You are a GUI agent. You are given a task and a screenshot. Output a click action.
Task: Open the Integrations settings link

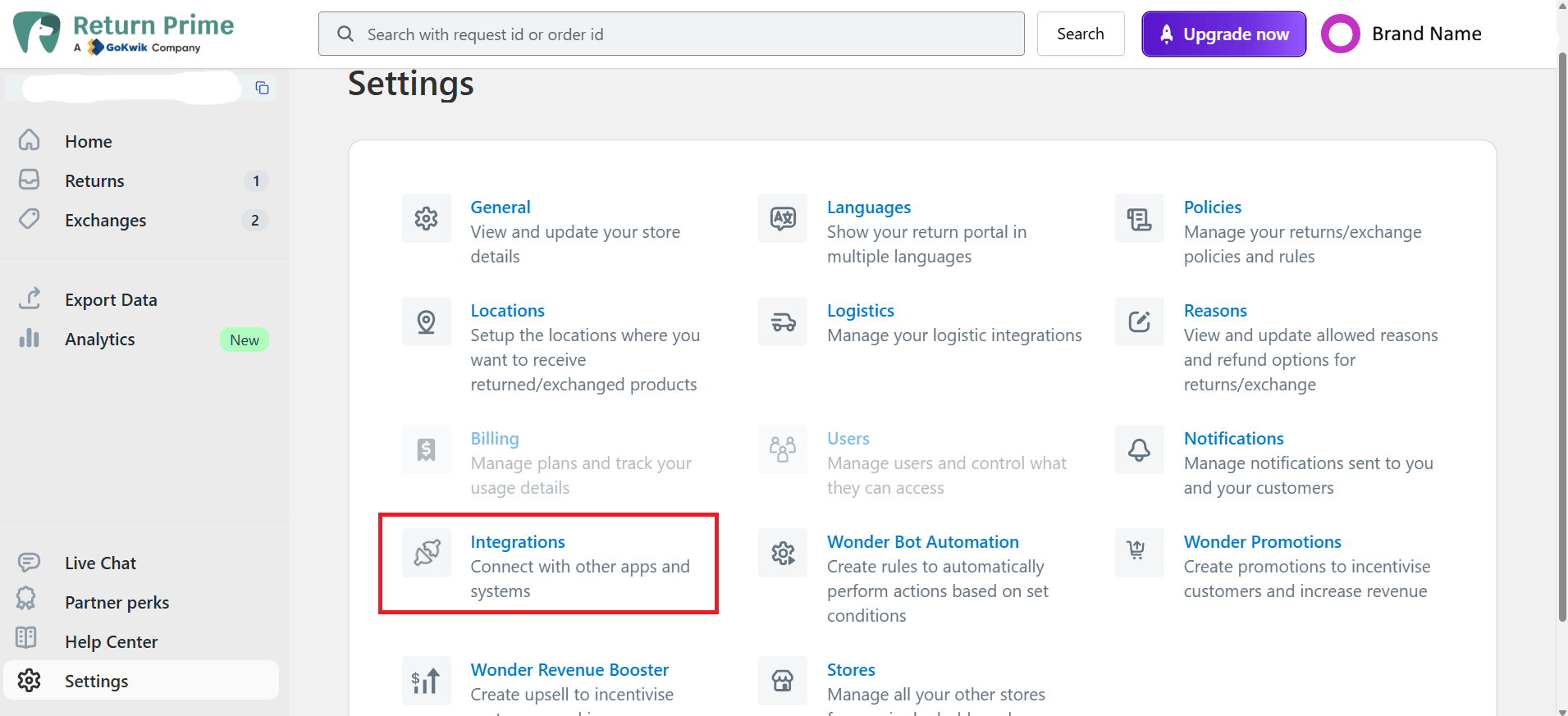tap(518, 541)
